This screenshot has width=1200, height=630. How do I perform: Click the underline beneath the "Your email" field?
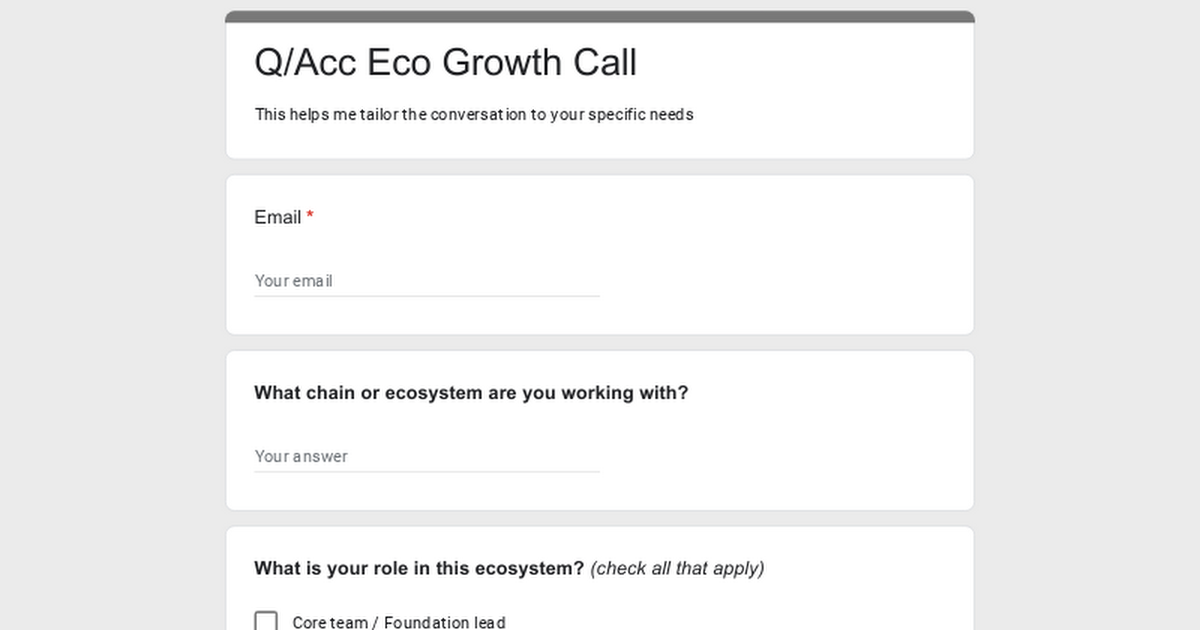(x=427, y=296)
